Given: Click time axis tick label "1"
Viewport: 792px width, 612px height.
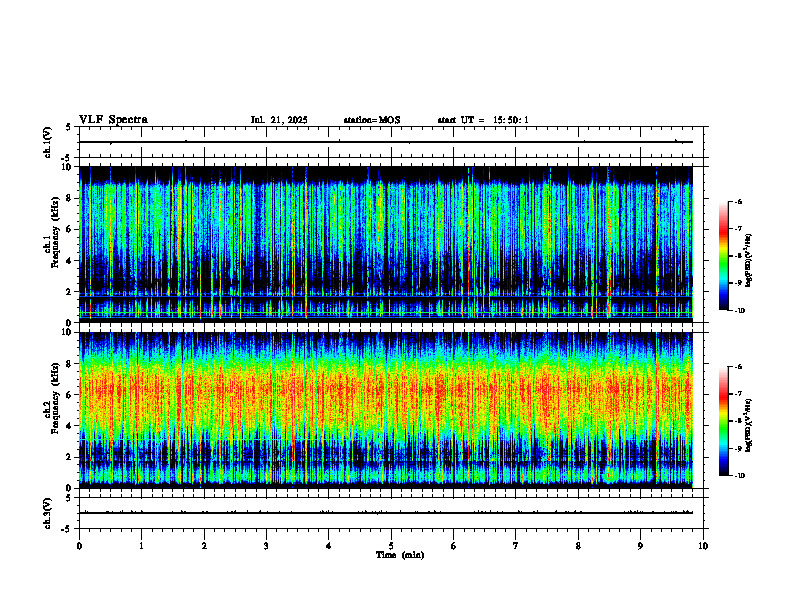Looking at the screenshot, I should pos(141,546).
